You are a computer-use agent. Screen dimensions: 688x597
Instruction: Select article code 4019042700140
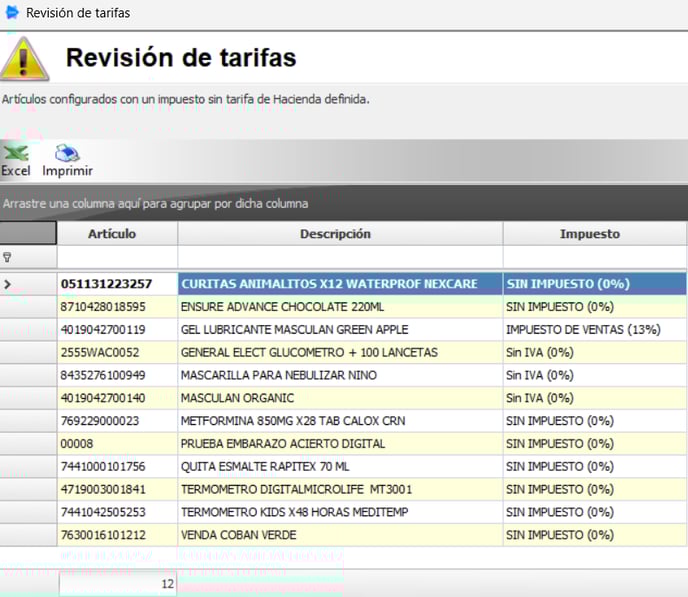click(117, 398)
